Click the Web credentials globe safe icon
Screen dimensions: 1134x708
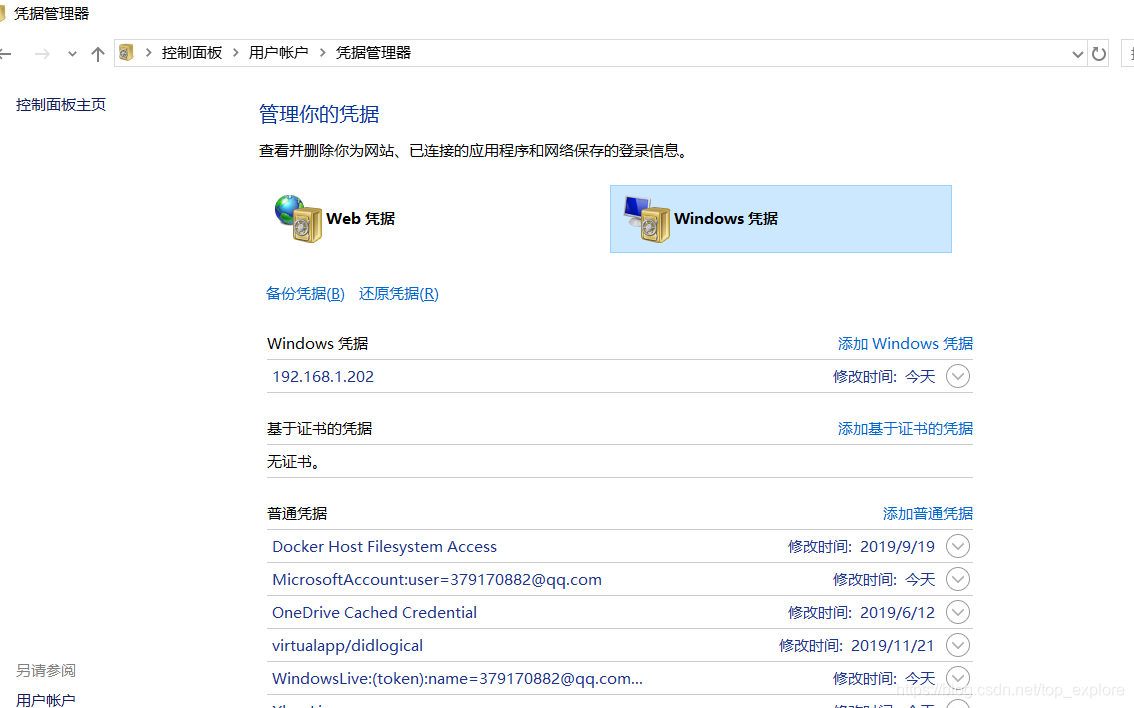(x=298, y=218)
